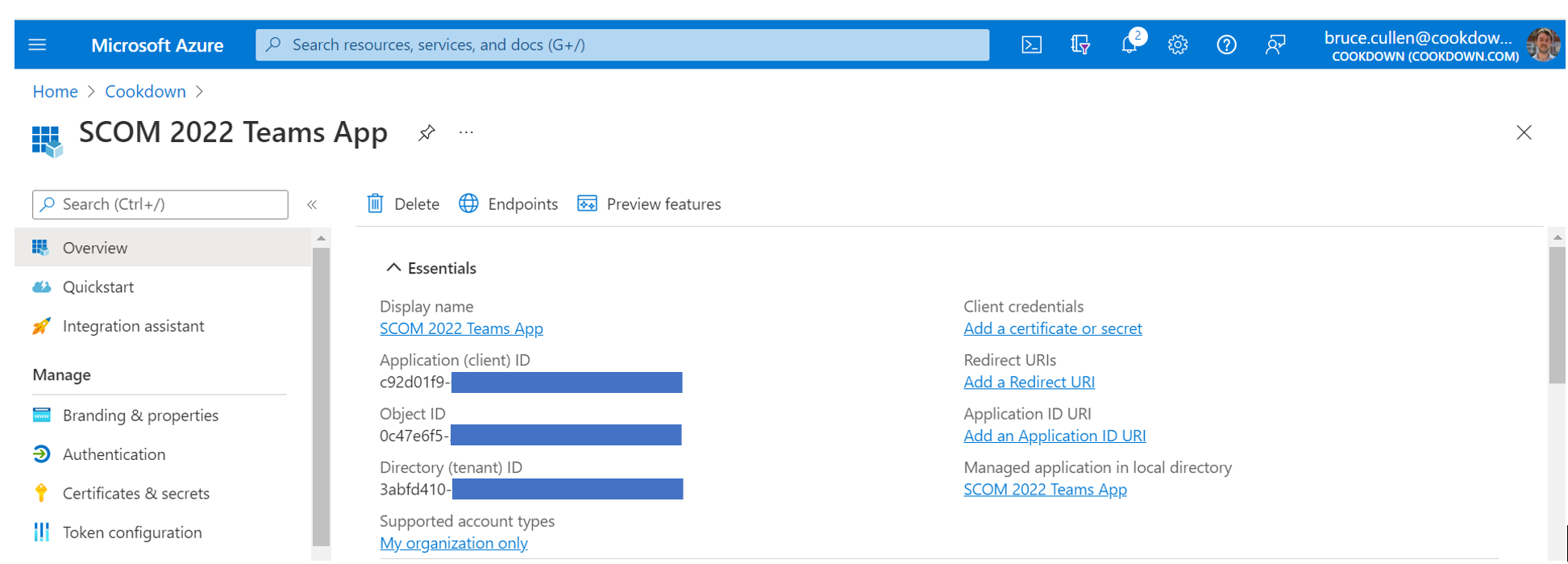Click Add a Redirect URI link
Image resolution: width=1568 pixels, height=564 pixels.
pyautogui.click(x=1029, y=382)
